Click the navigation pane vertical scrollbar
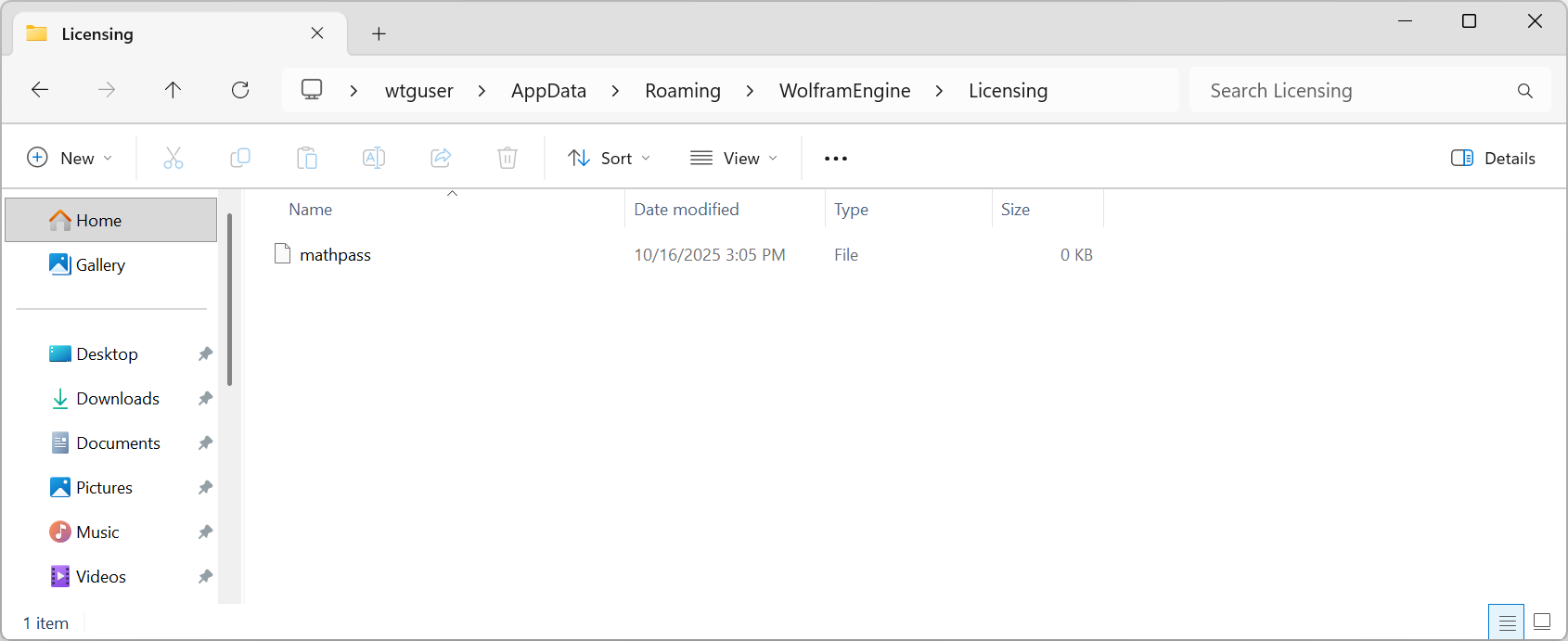This screenshot has width=1568, height=641. (x=229, y=299)
